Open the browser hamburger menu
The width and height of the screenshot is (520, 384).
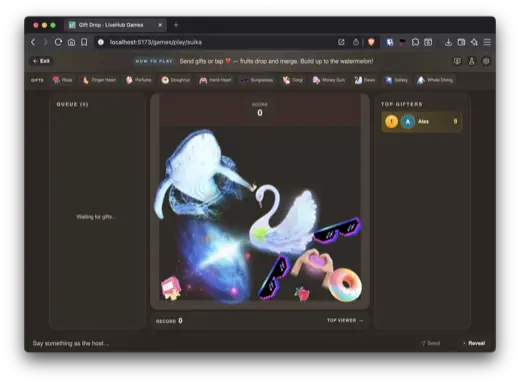(x=487, y=42)
